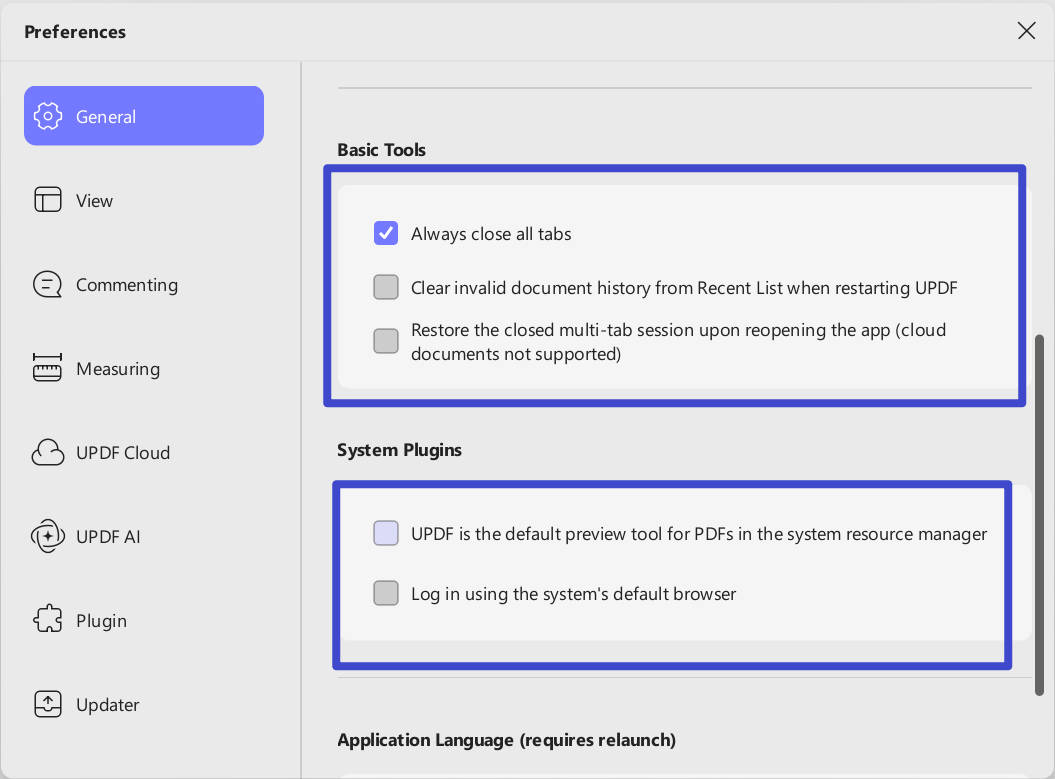Click the UPDF AI icon
The width and height of the screenshot is (1055, 779).
point(48,537)
